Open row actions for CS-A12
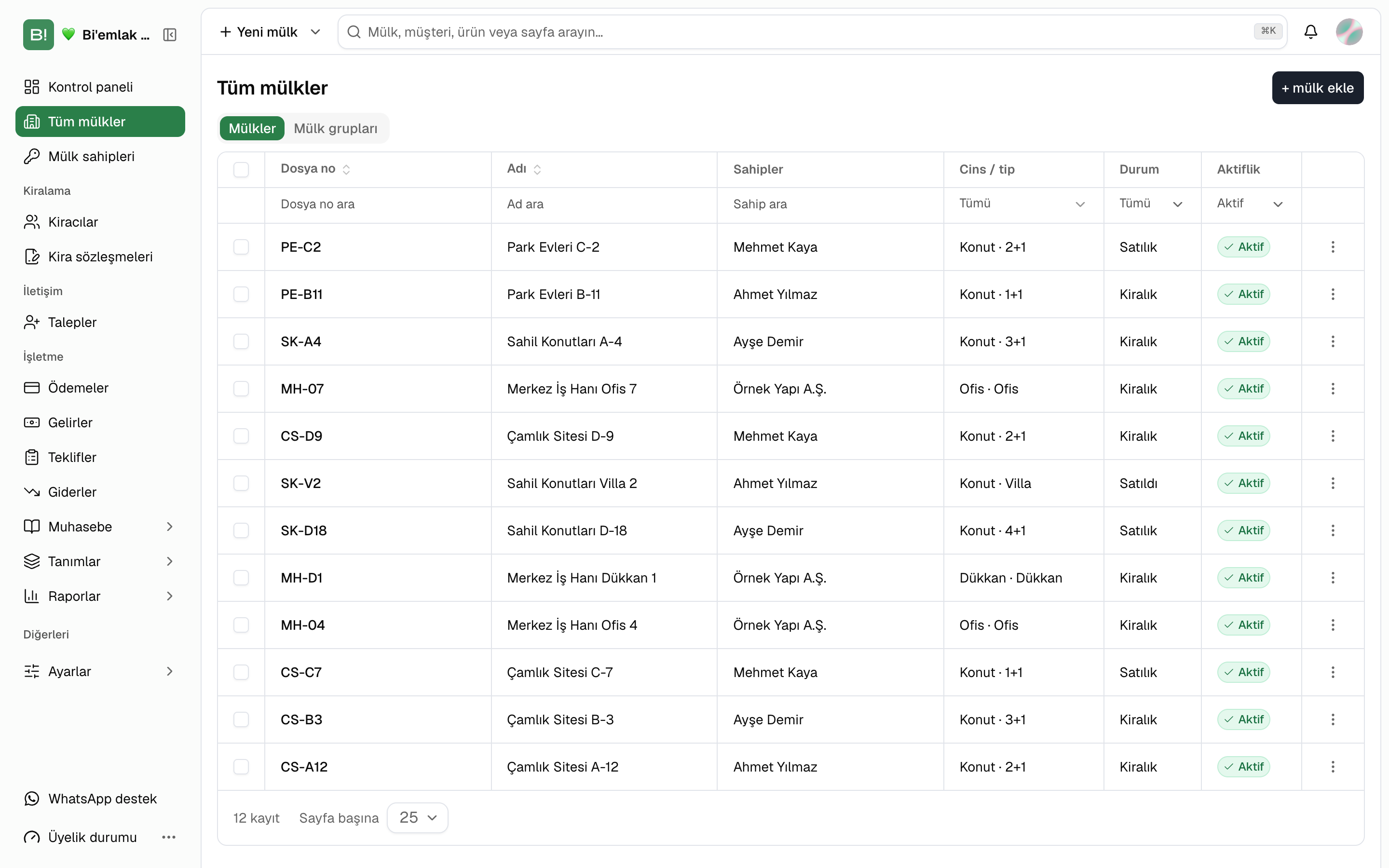This screenshot has width=1389, height=868. (x=1333, y=766)
